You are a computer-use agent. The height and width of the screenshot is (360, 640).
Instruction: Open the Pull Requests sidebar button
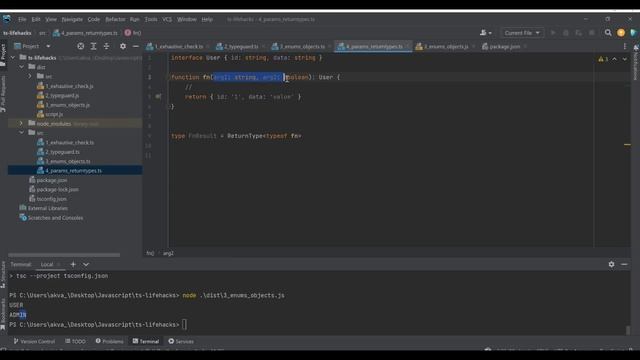(3, 94)
